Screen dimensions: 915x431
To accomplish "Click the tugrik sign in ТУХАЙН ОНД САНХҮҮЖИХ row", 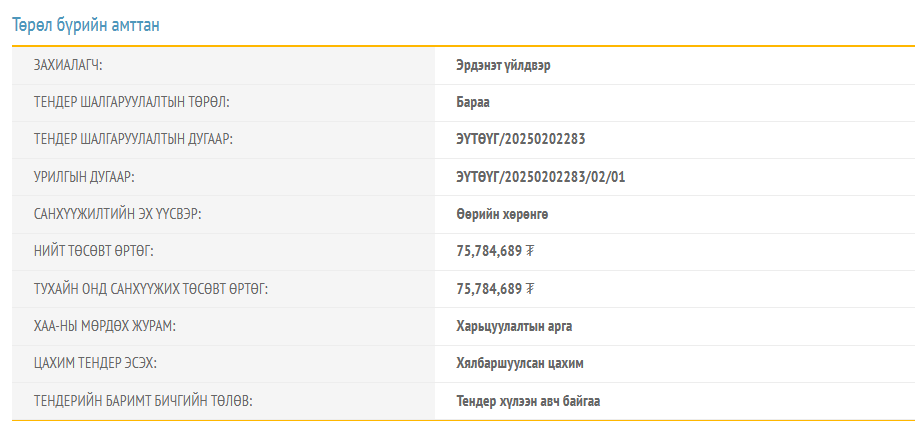I will pos(530,289).
